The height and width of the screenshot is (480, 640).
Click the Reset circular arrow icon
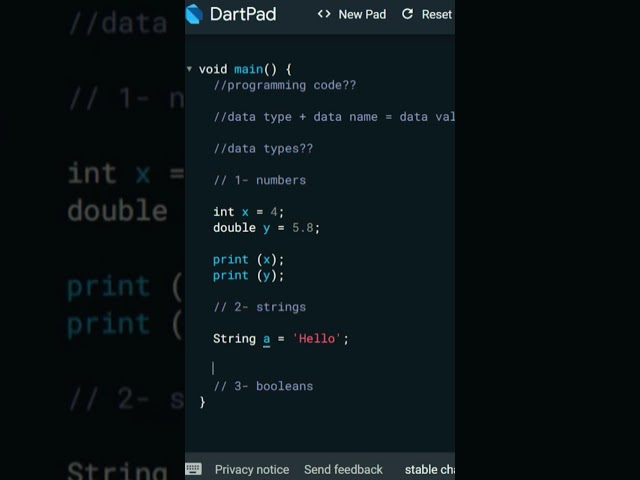[x=407, y=14]
